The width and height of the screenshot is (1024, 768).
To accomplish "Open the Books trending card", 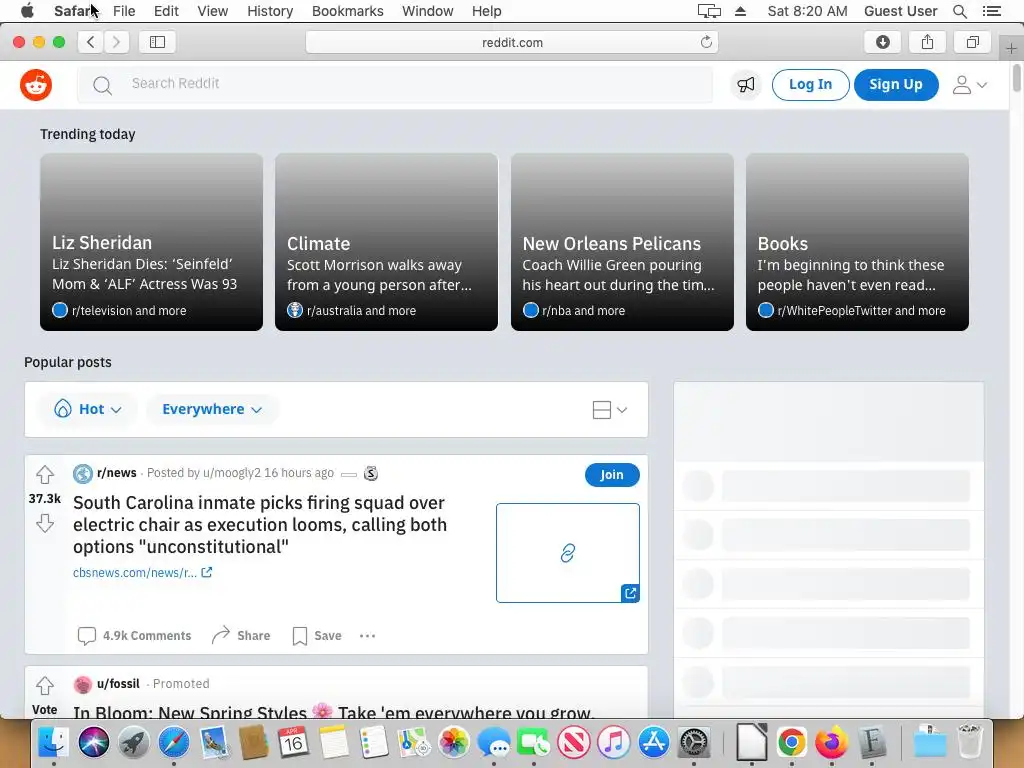I will click(857, 242).
